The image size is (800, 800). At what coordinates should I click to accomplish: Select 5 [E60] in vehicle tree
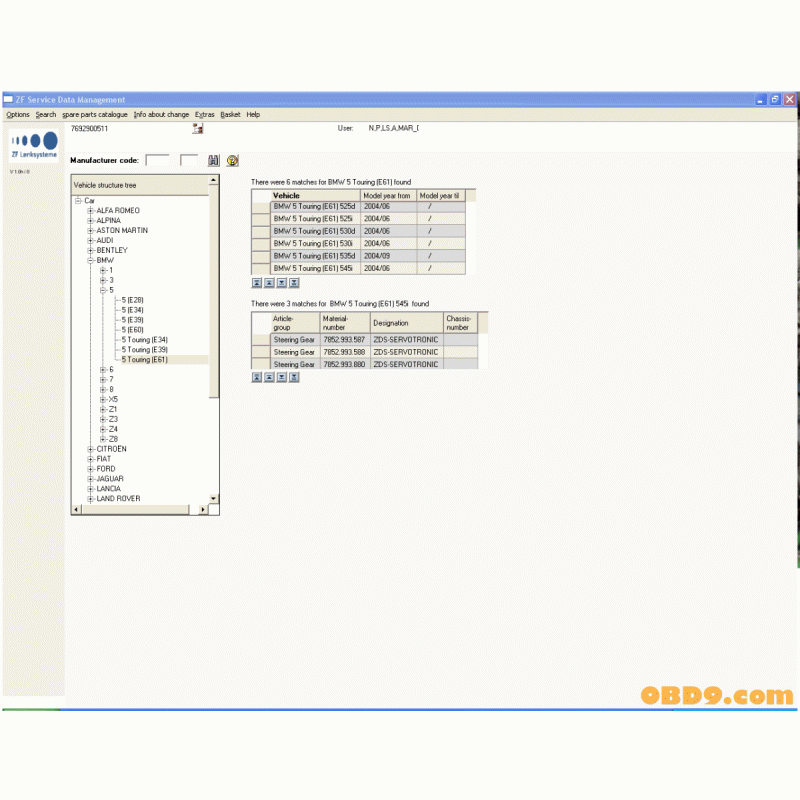(133, 330)
